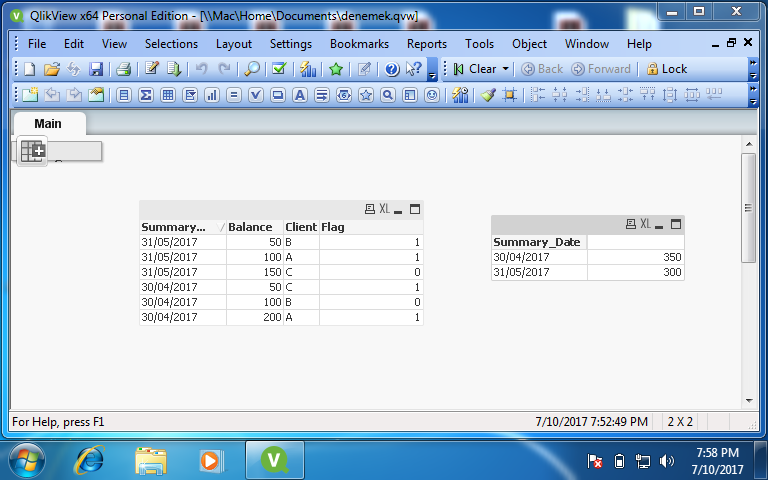The height and width of the screenshot is (480, 768).
Task: Open Search with magnifier icon
Action: 252,69
